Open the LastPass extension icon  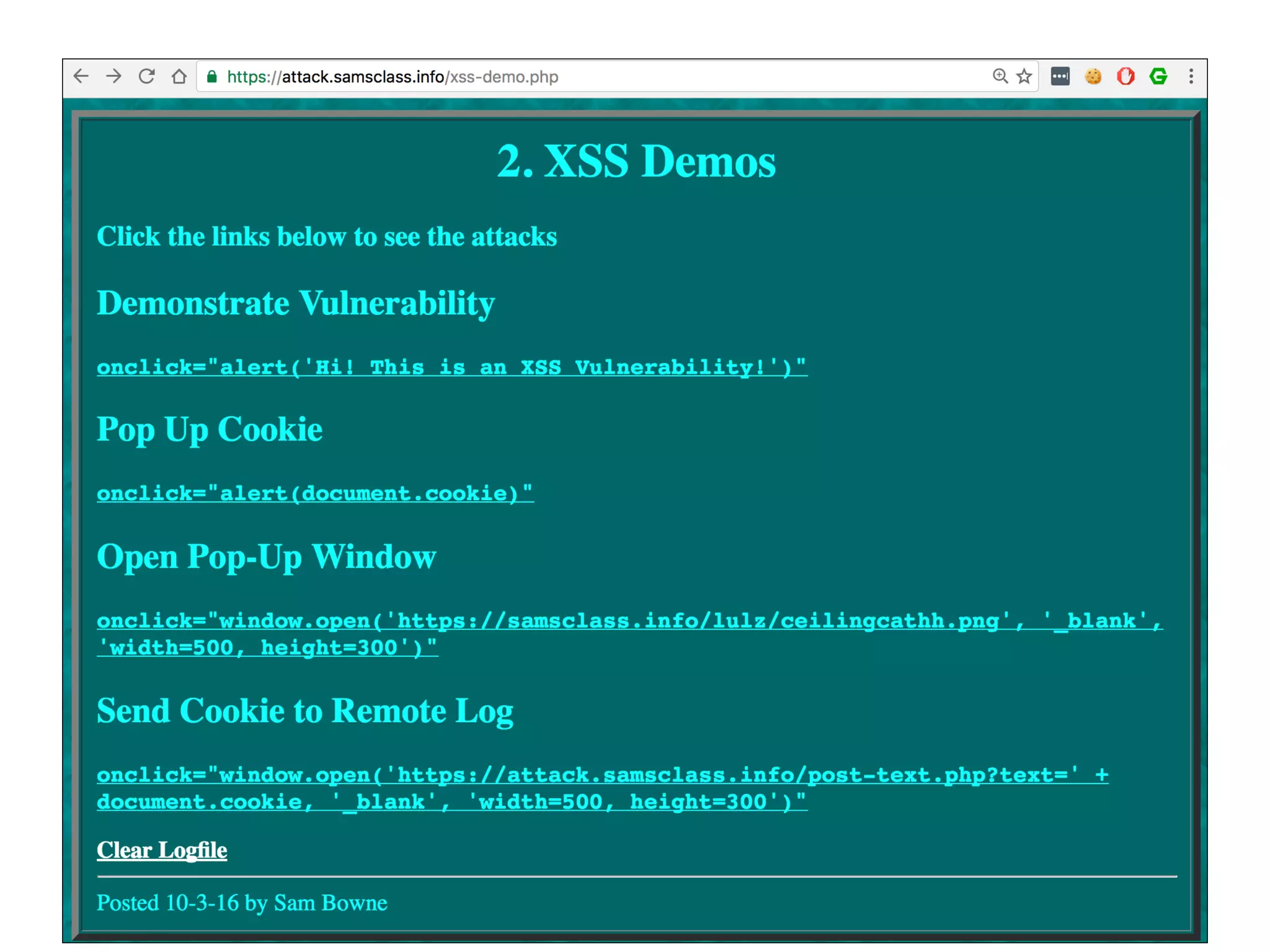(1060, 76)
